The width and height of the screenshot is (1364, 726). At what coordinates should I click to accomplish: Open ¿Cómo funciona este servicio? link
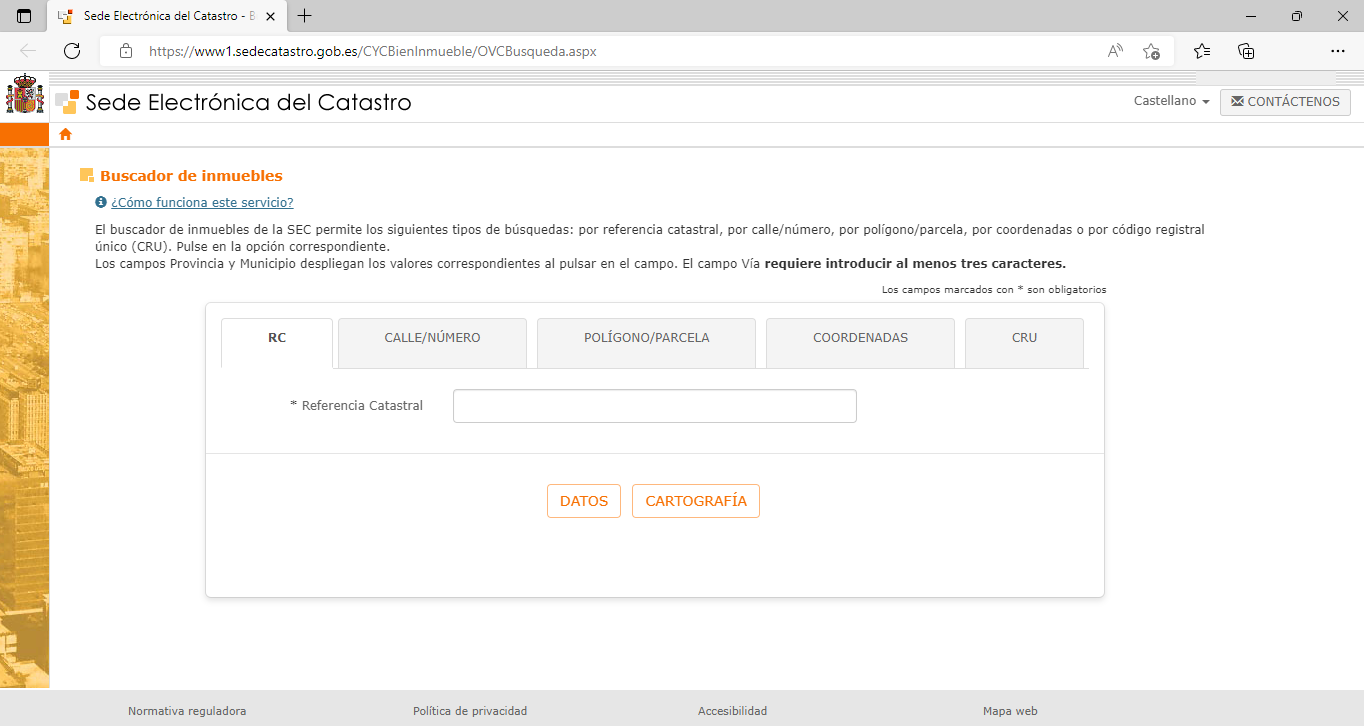tap(202, 202)
